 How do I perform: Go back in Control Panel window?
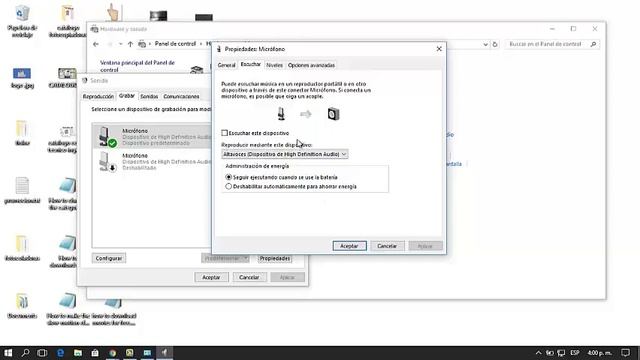(x=96, y=44)
